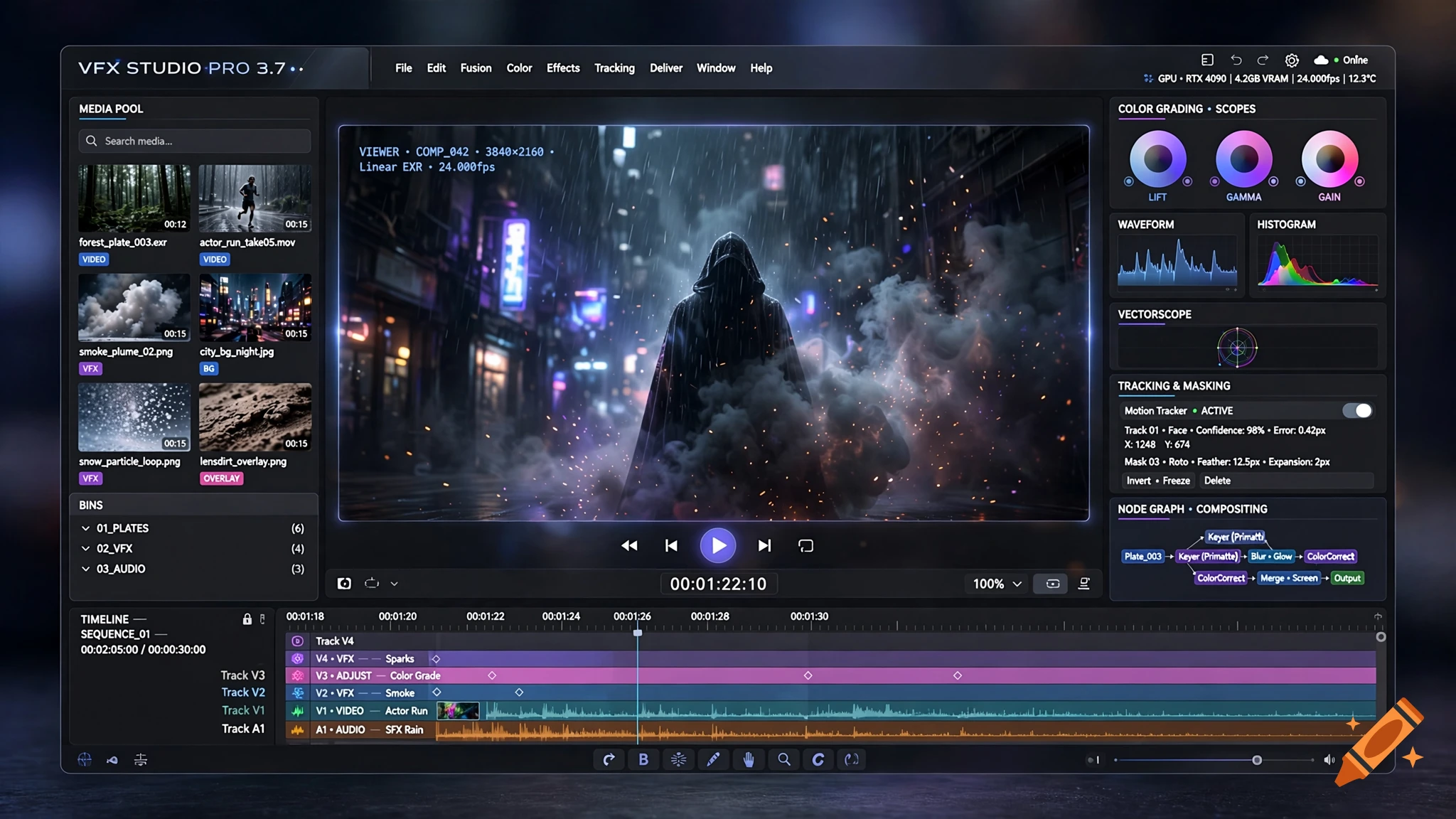1456x819 pixels.
Task: Expand the 03_AUDIO bin
Action: coord(85,569)
